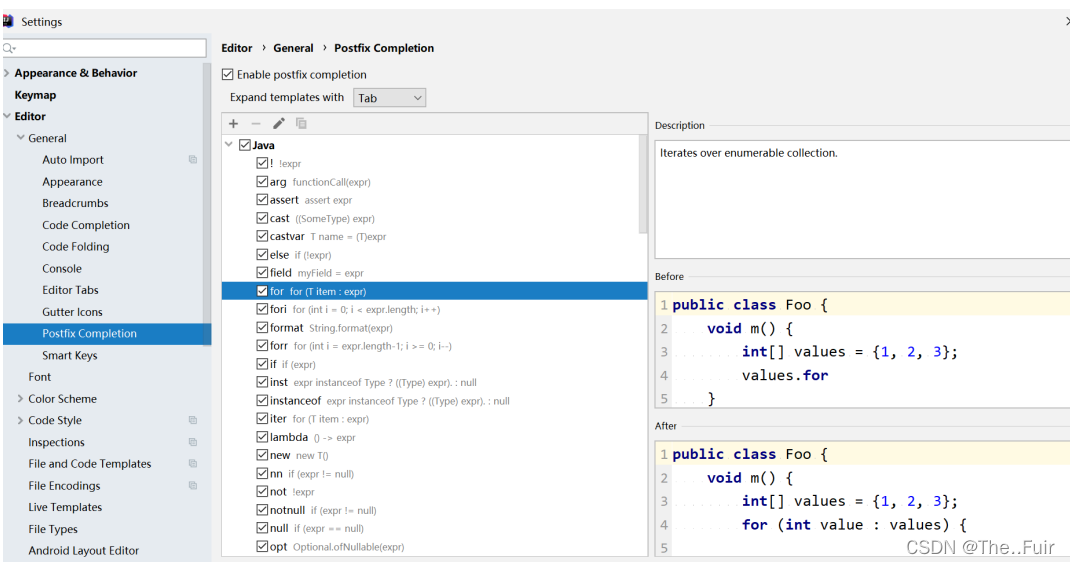Screen dimensions: 1070x564
Task: Toggle the 'format' template checkbox
Action: (262, 327)
